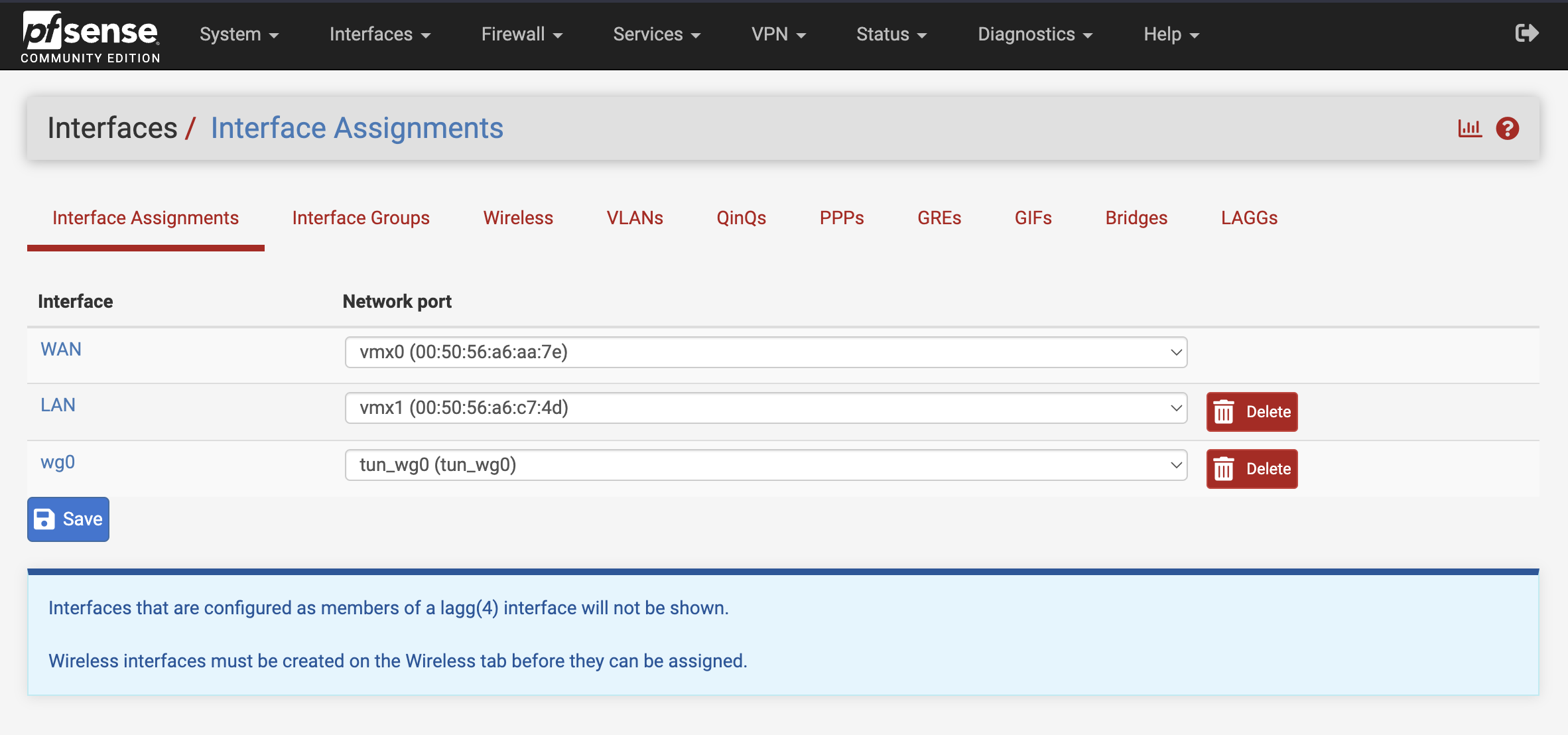
Task: Open the WAN interface link
Action: point(61,349)
